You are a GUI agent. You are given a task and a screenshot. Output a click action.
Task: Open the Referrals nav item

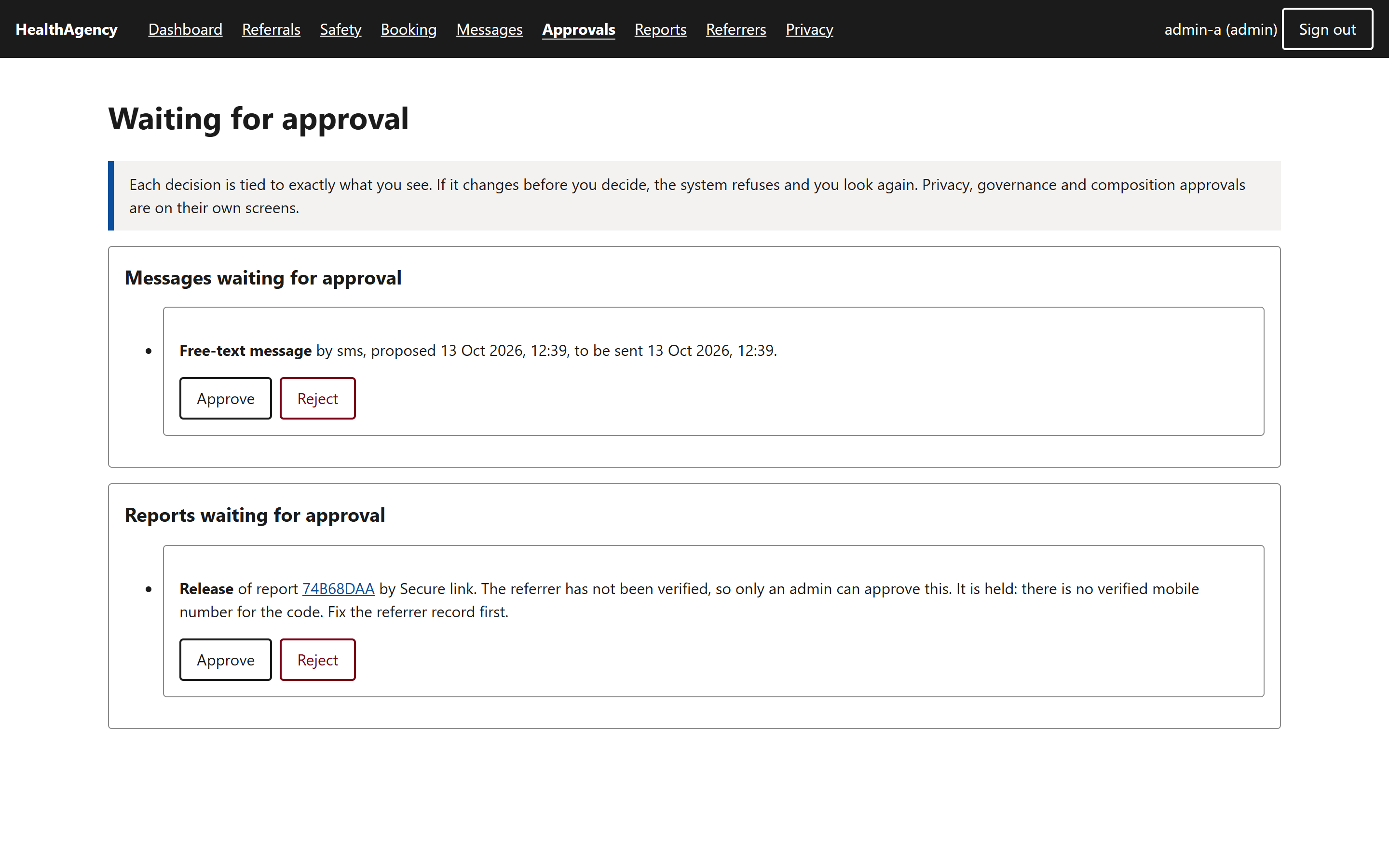(271, 29)
